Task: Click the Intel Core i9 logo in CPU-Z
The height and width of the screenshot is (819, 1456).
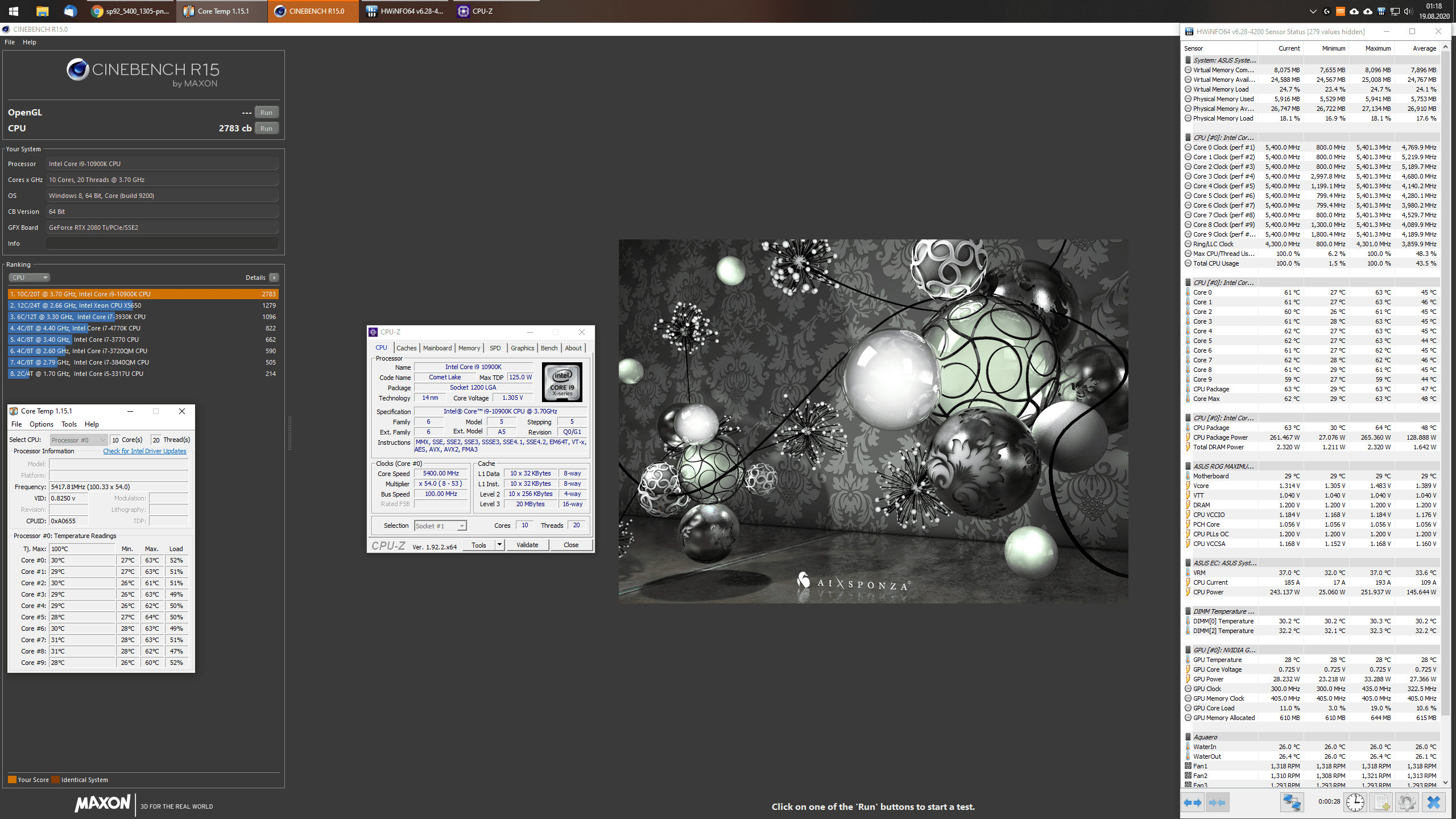Action: (562, 382)
